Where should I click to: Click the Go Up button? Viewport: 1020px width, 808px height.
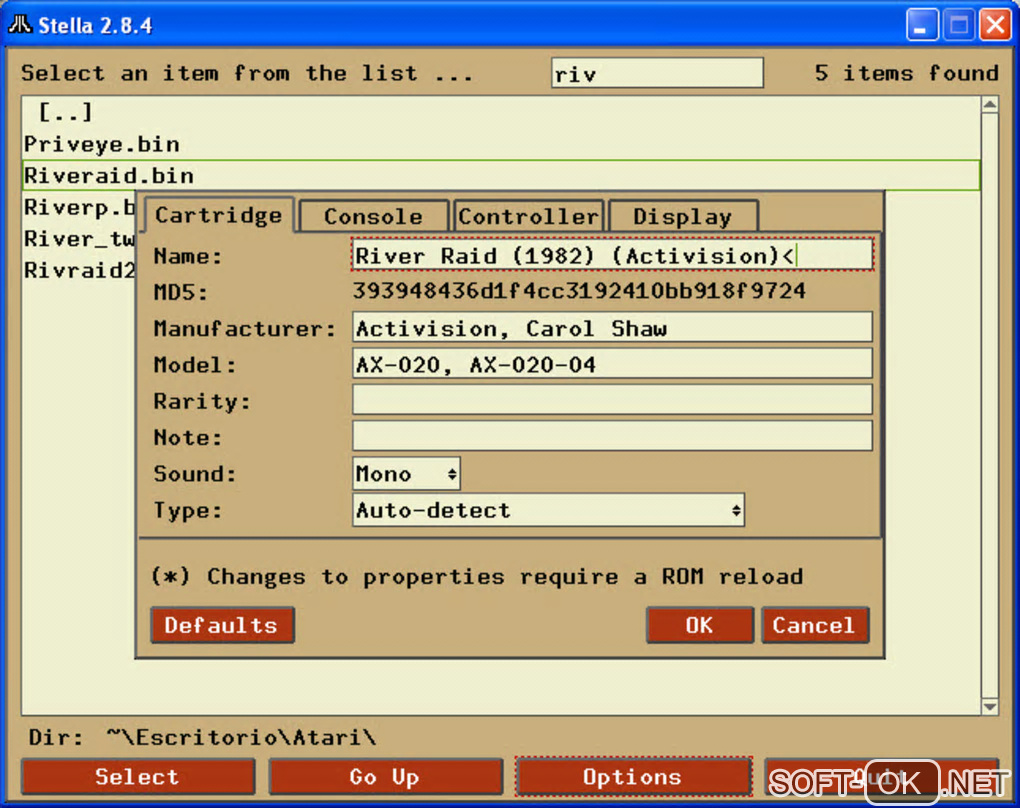point(386,777)
